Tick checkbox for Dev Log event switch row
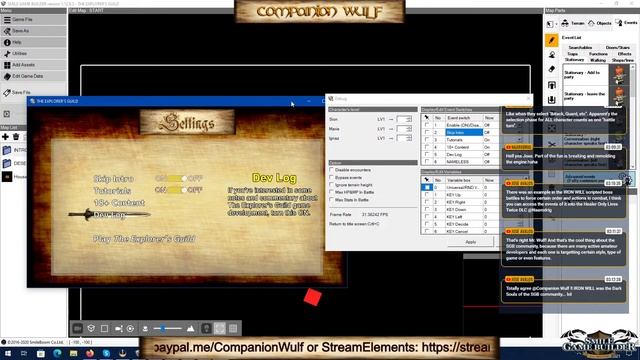640x360 pixels. tap(427, 154)
